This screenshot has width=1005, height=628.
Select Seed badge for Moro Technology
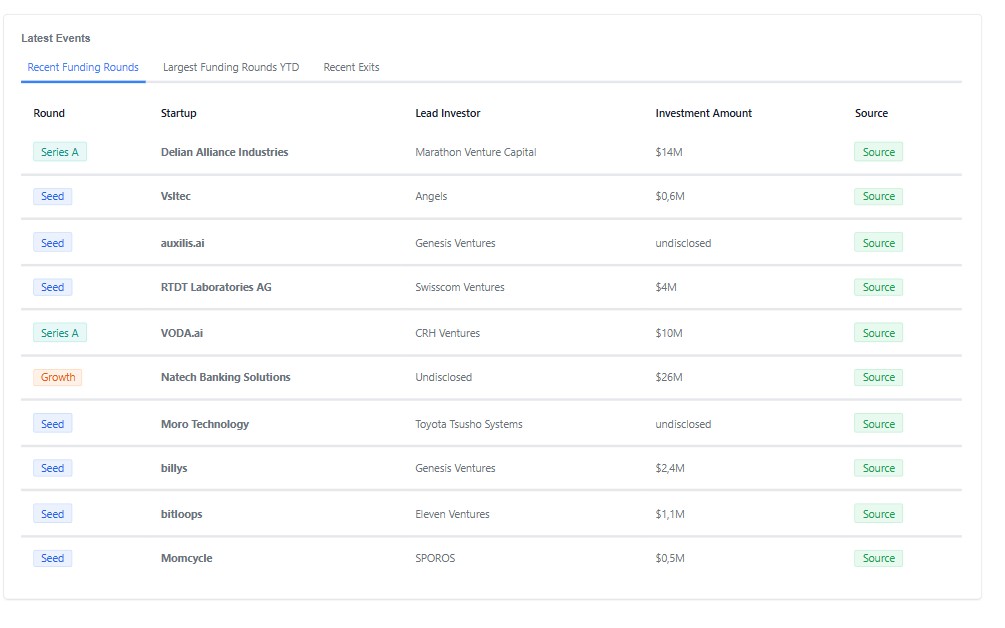(x=53, y=424)
